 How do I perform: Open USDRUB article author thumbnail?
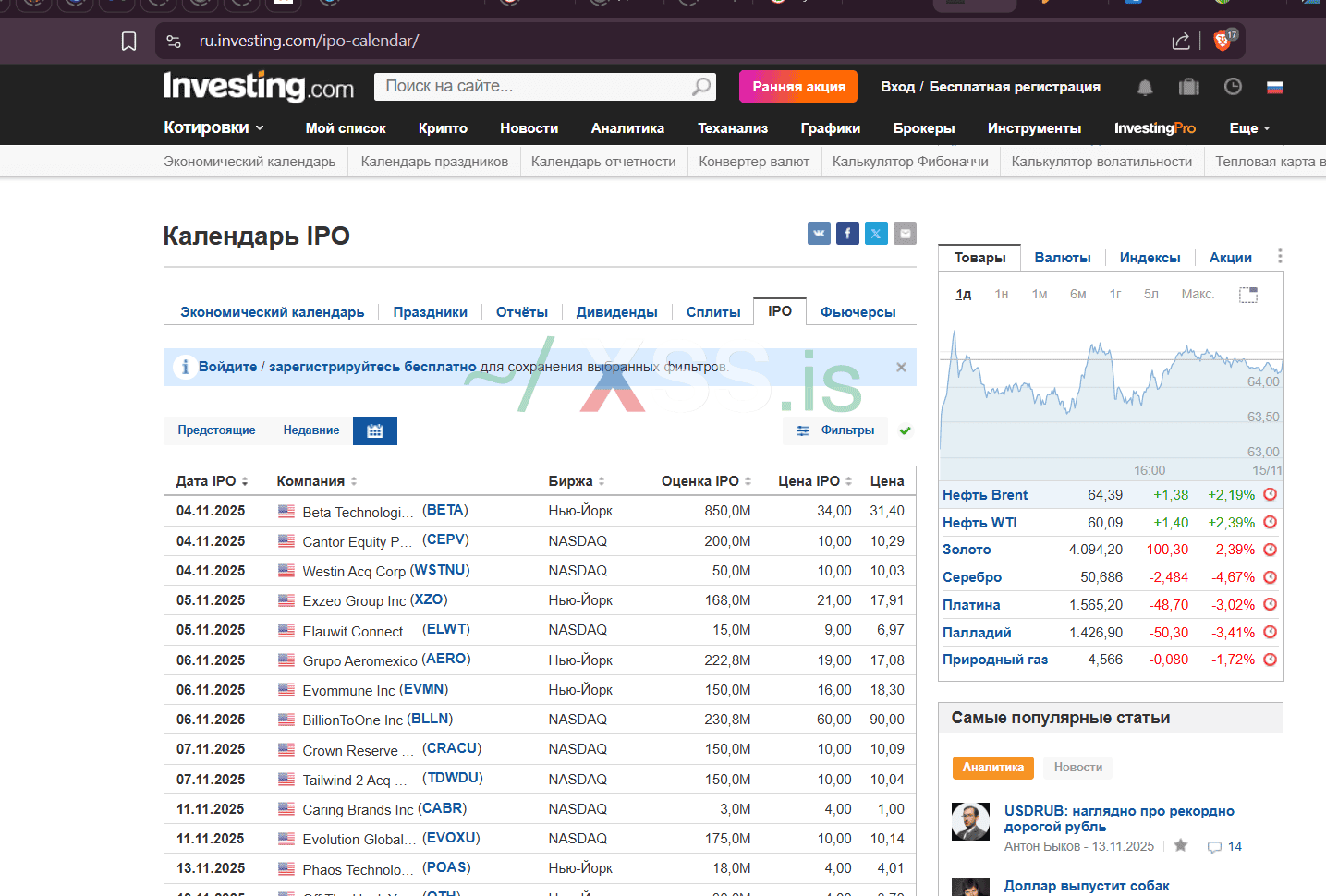(970, 821)
